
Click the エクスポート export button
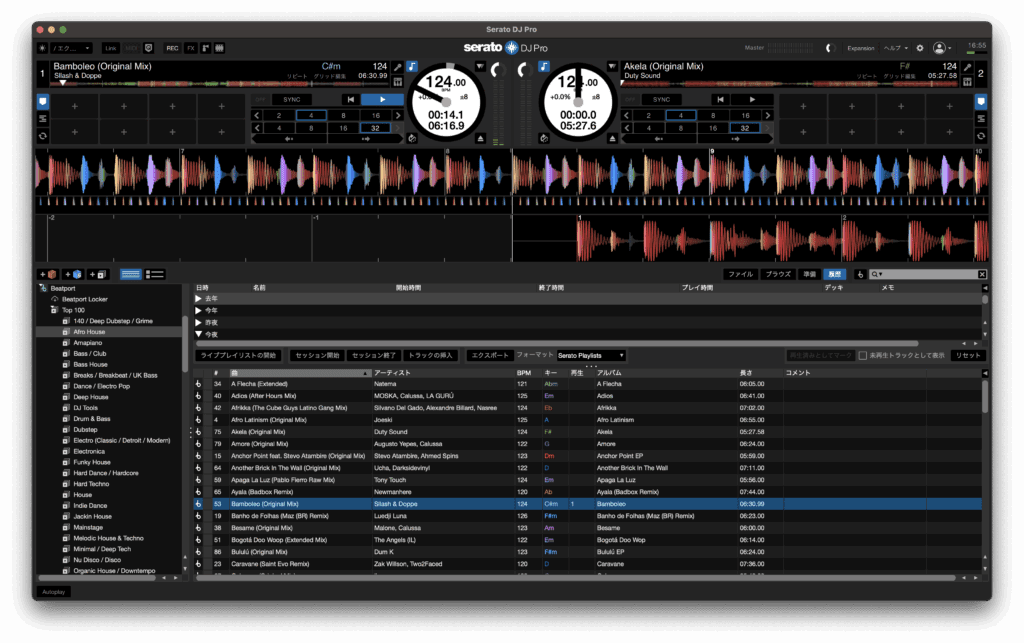click(x=490, y=356)
